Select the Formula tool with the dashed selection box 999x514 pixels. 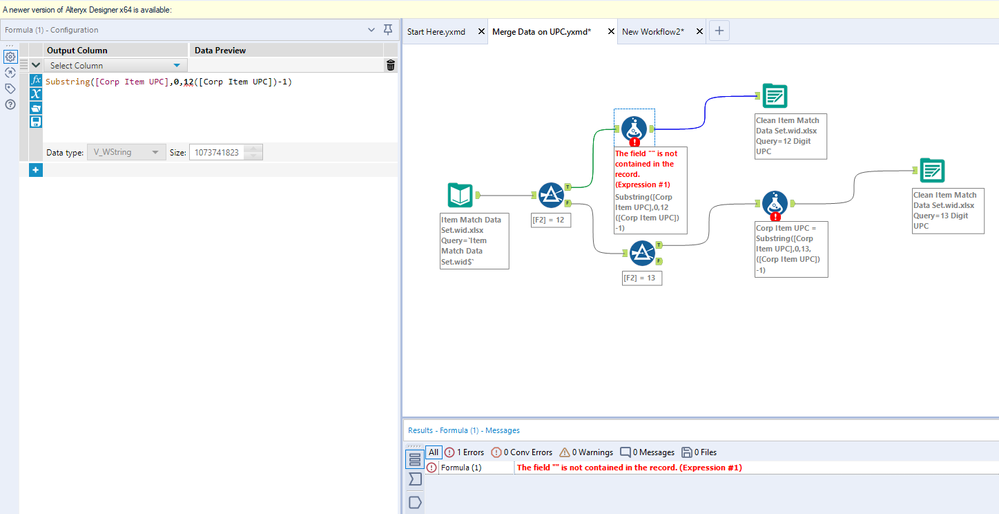click(635, 128)
